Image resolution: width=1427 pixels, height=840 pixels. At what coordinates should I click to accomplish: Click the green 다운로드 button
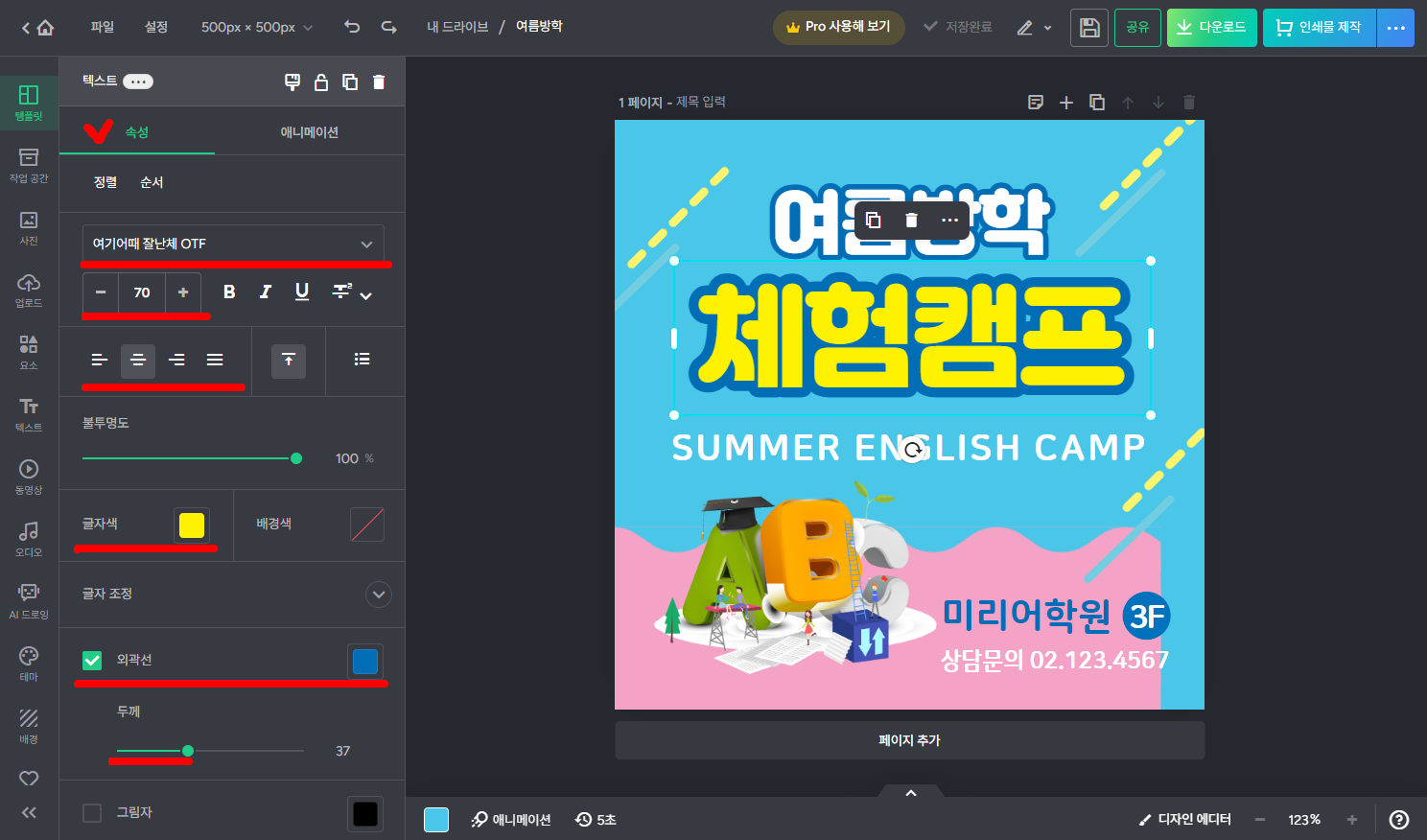point(1211,27)
